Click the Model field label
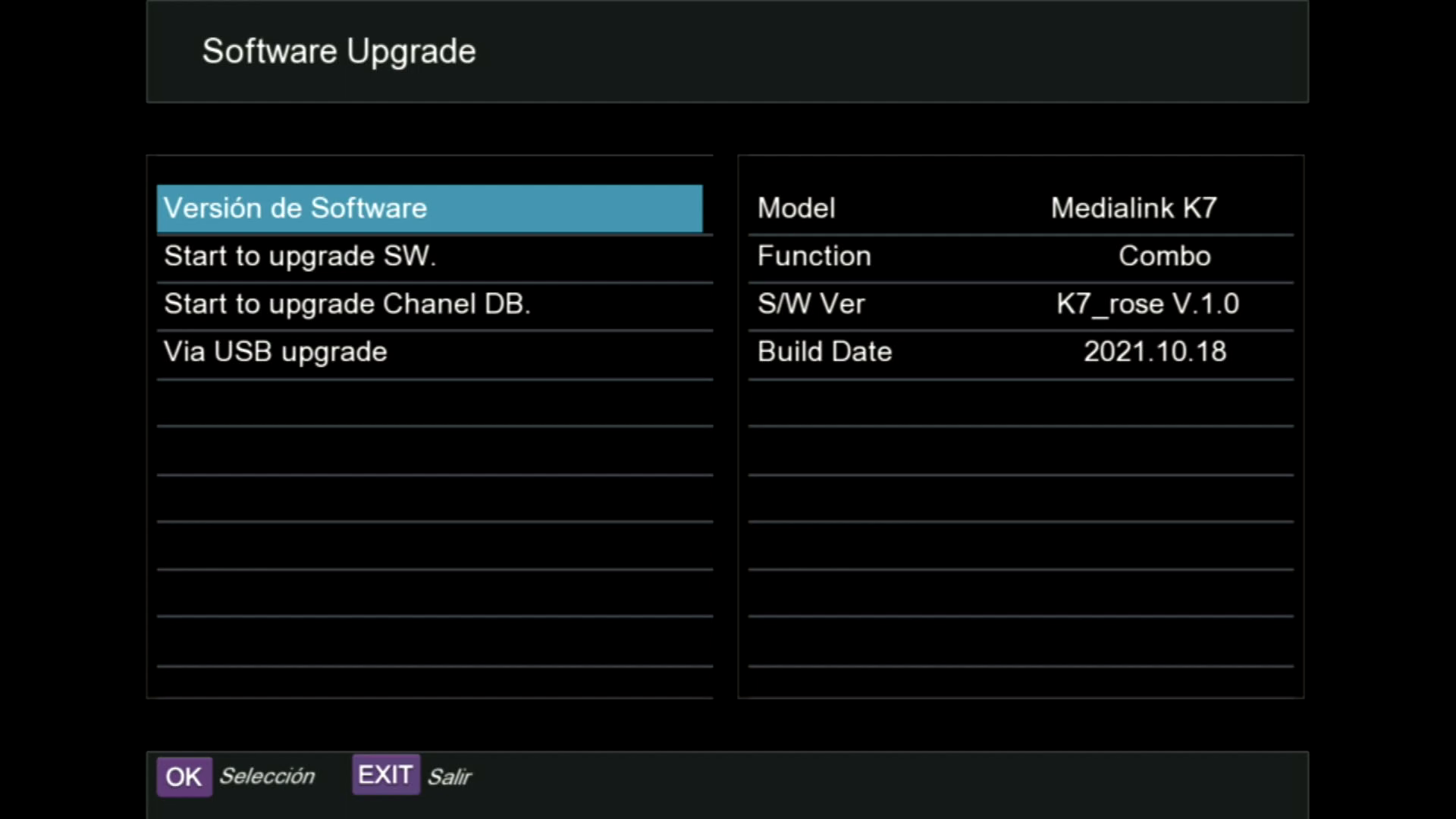Screen dimensions: 1456x819 (796, 209)
